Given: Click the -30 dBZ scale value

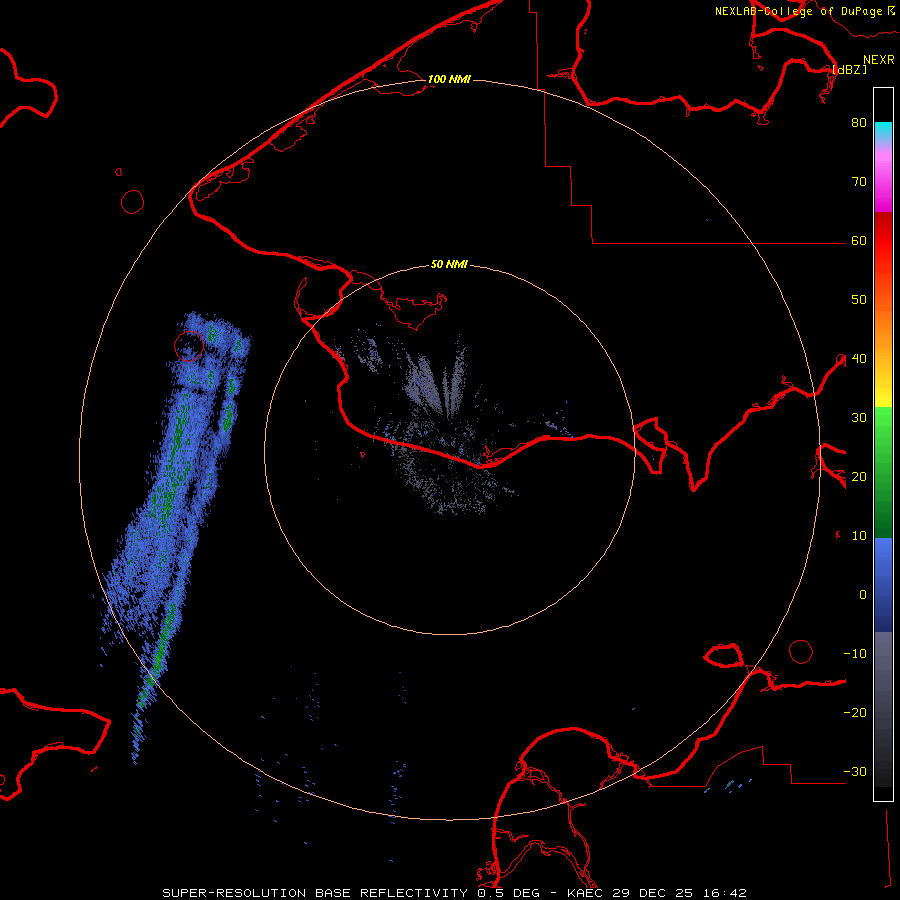Looking at the screenshot, I should click(x=855, y=772).
